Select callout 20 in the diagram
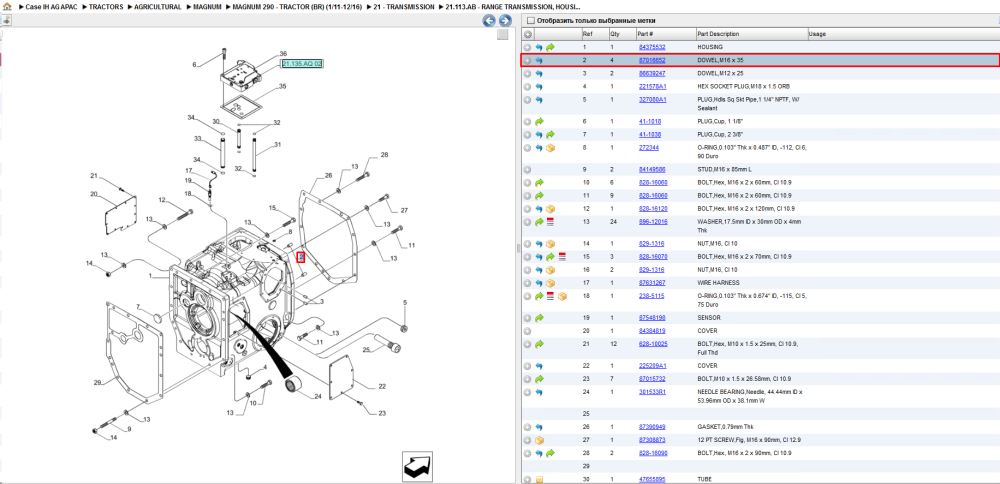The image size is (1000, 484). (93, 194)
